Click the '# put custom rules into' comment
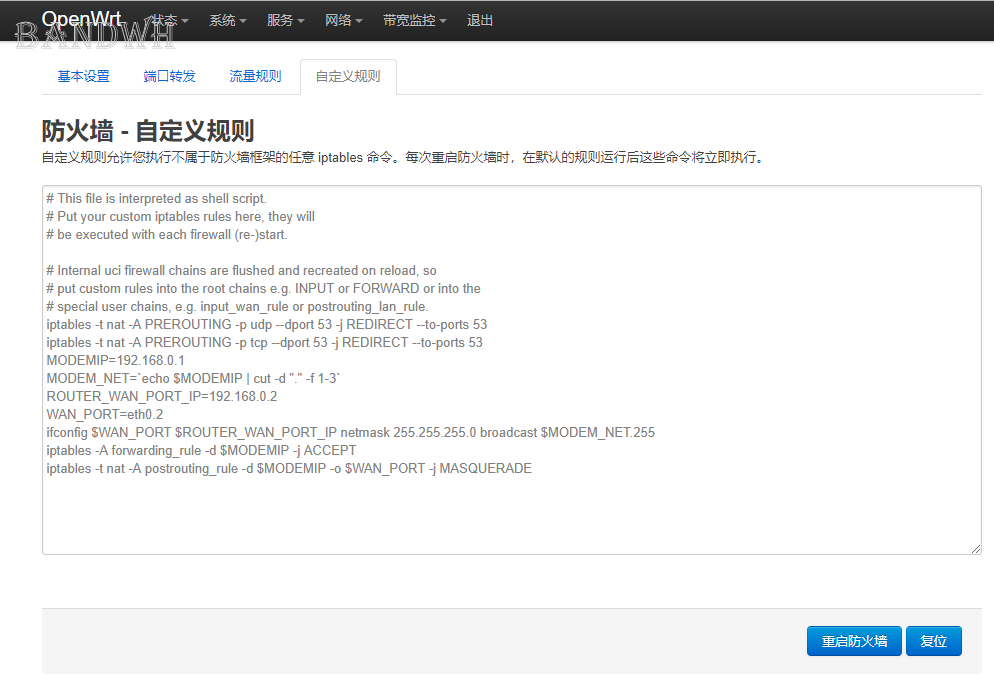994x681 pixels. point(264,289)
